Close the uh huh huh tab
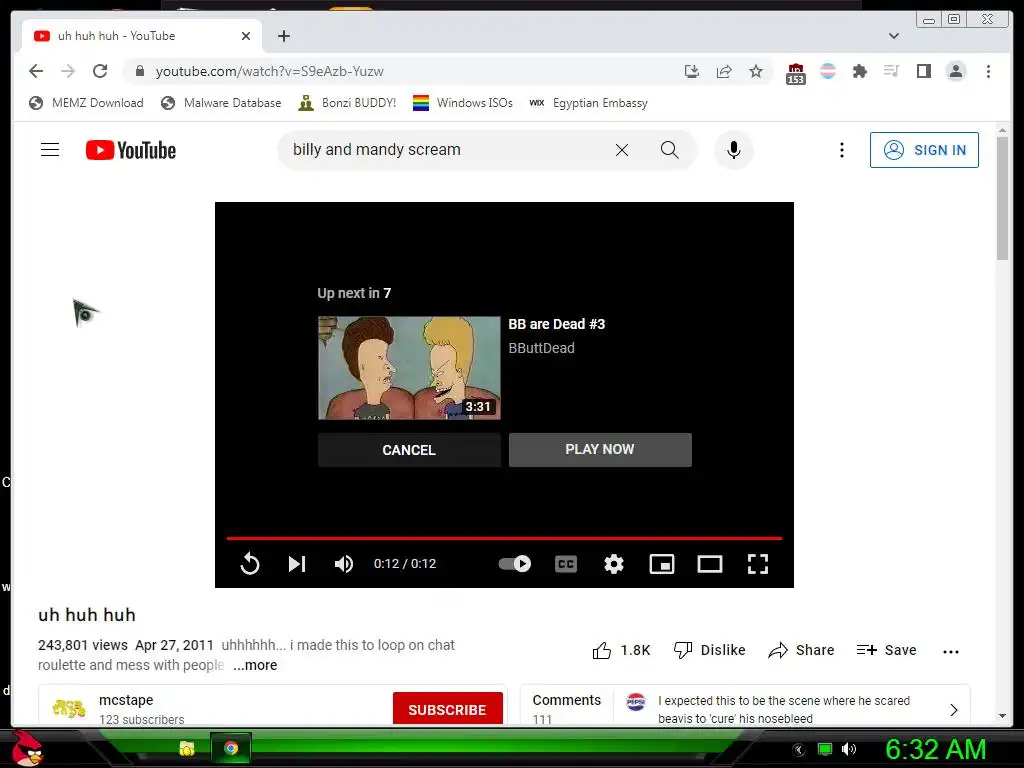This screenshot has height=768, width=1024. (246, 36)
